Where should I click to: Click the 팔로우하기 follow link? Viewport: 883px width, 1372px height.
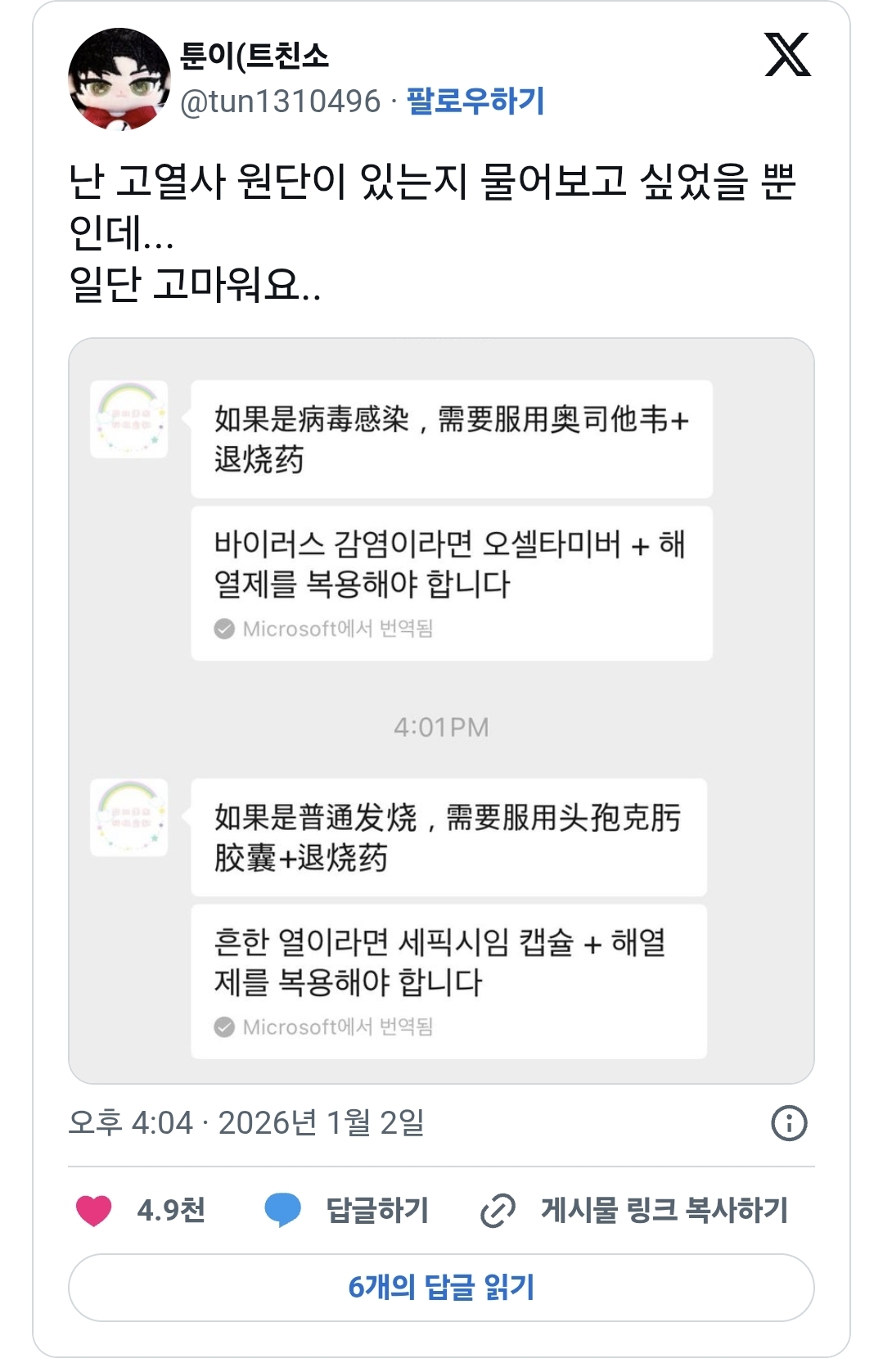pyautogui.click(x=475, y=102)
